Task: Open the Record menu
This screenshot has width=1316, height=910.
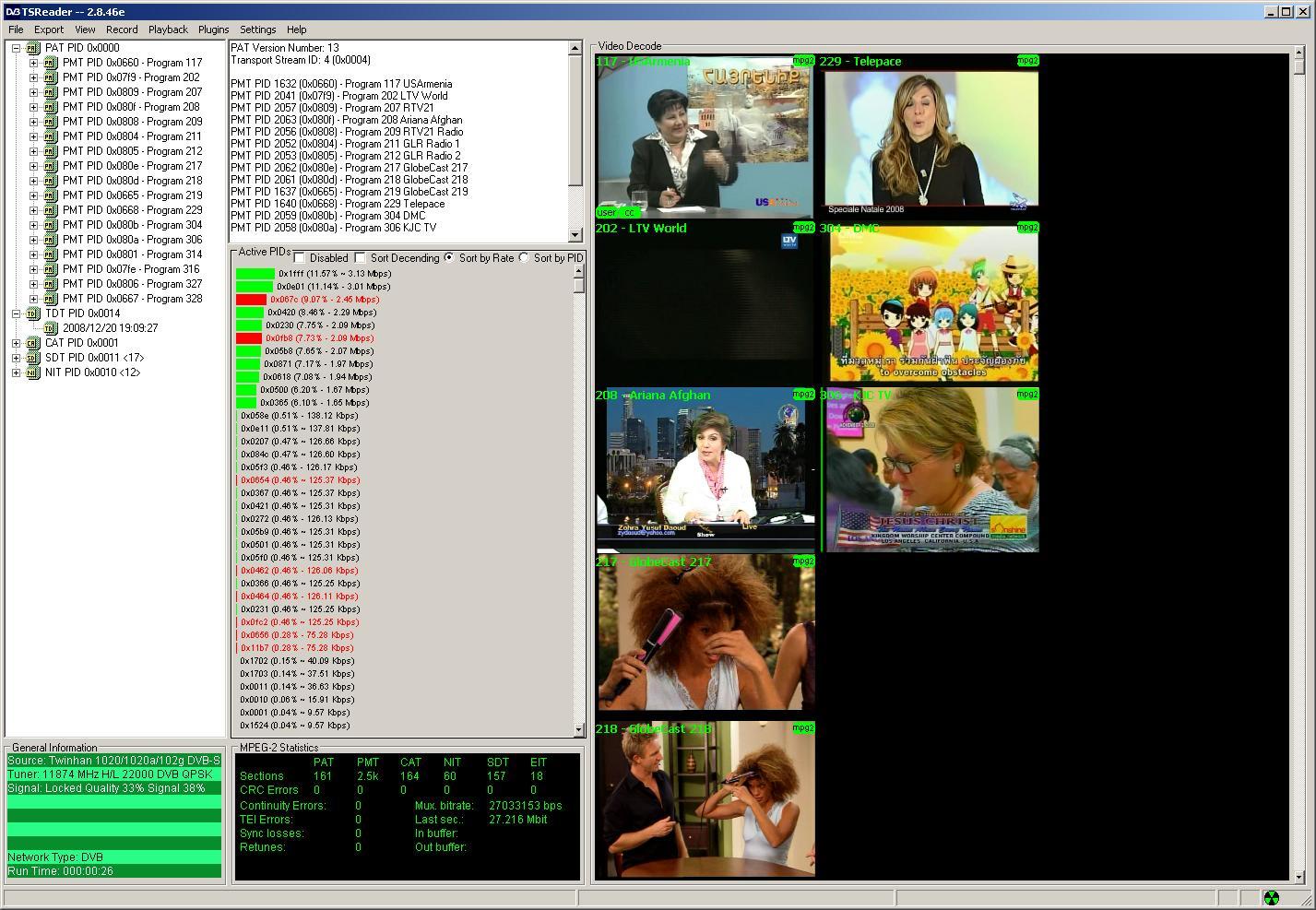Action: click(x=122, y=30)
